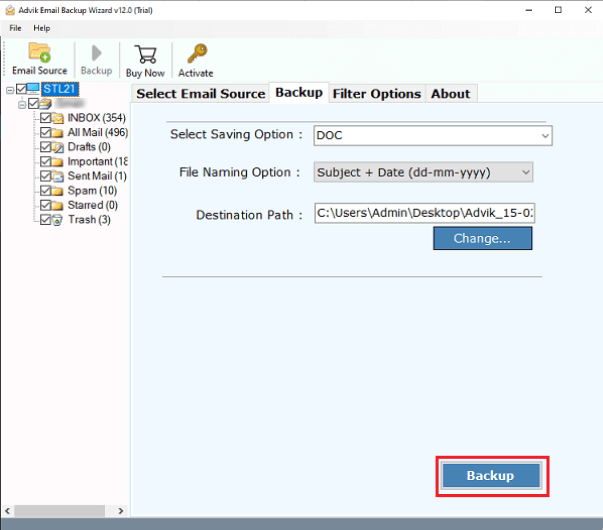Open the File menu
The height and width of the screenshot is (530, 603).
click(x=15, y=28)
